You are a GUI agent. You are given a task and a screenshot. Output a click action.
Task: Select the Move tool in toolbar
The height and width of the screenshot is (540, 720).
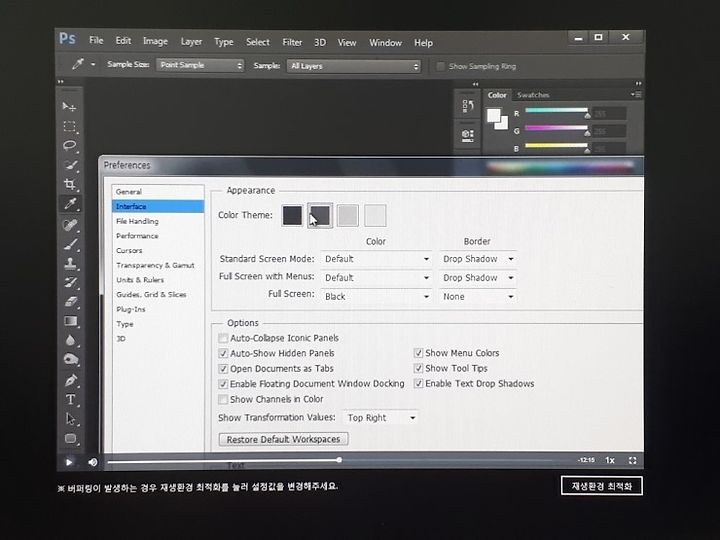(69, 107)
